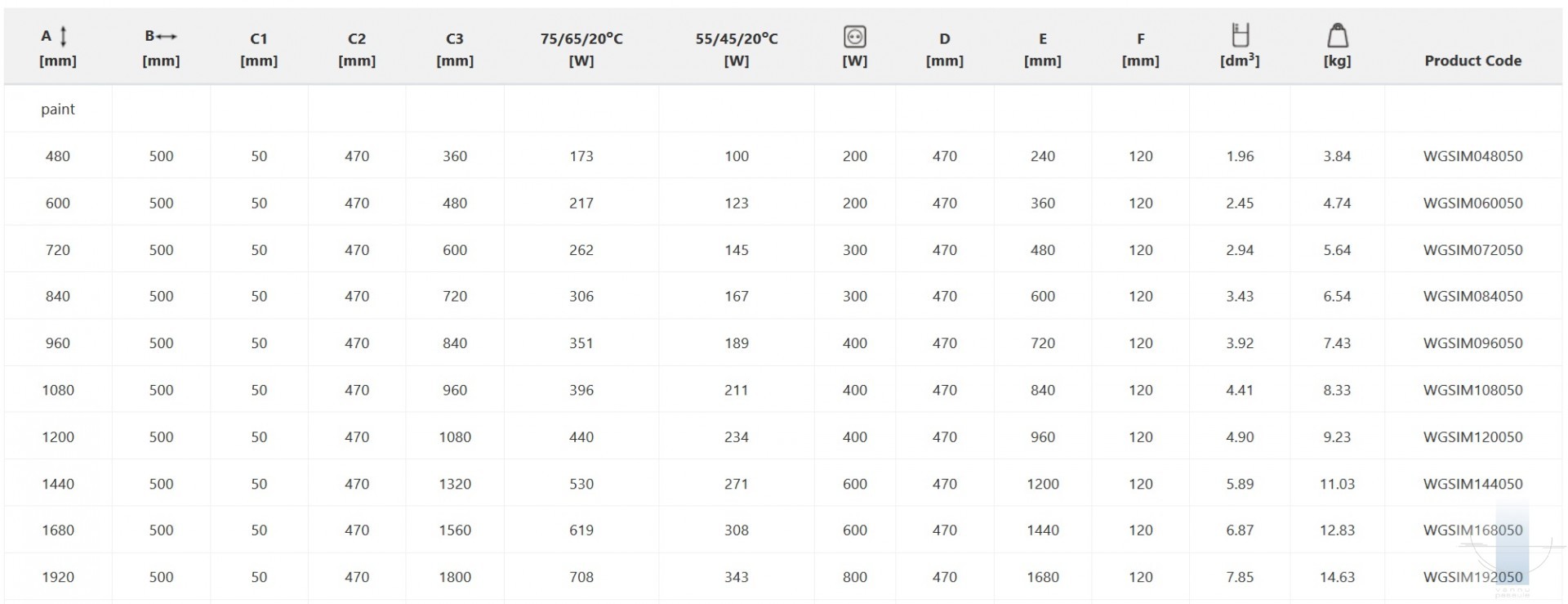1568x604 pixels.
Task: Click the Product Code column header
Action: tap(1472, 60)
